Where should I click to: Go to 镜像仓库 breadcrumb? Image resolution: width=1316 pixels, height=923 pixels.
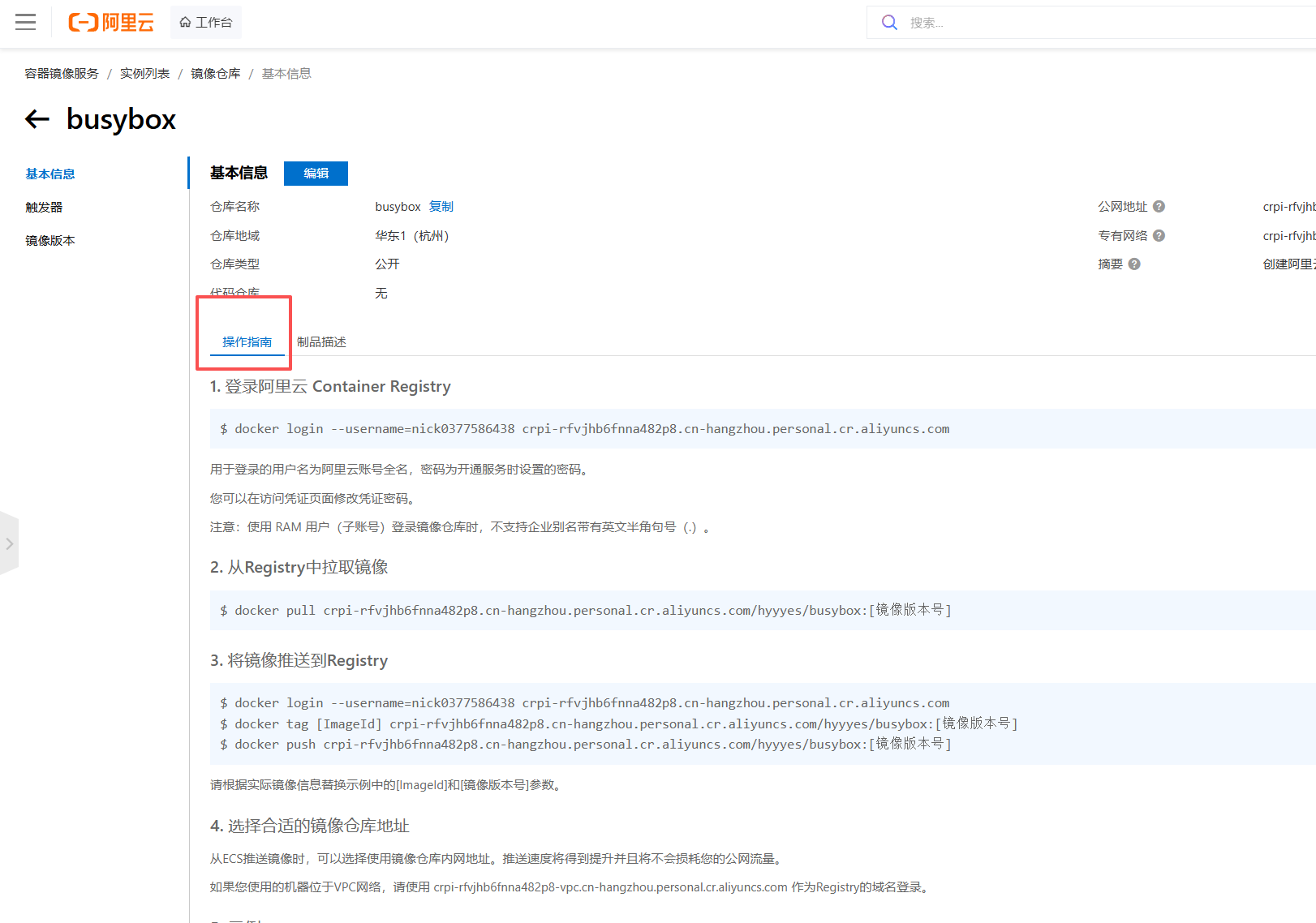pyautogui.click(x=215, y=74)
